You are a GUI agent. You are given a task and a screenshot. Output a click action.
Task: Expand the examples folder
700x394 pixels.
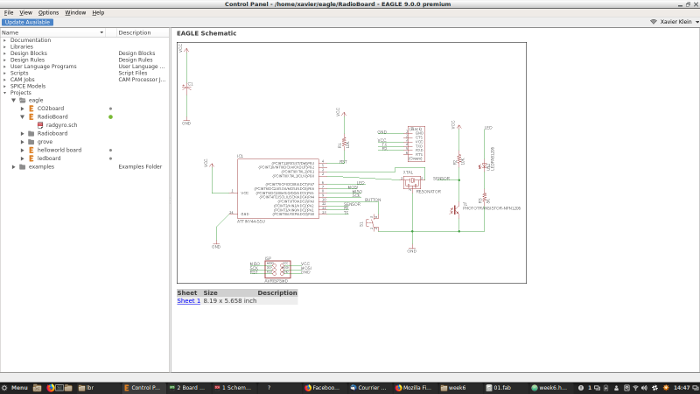(x=13, y=167)
